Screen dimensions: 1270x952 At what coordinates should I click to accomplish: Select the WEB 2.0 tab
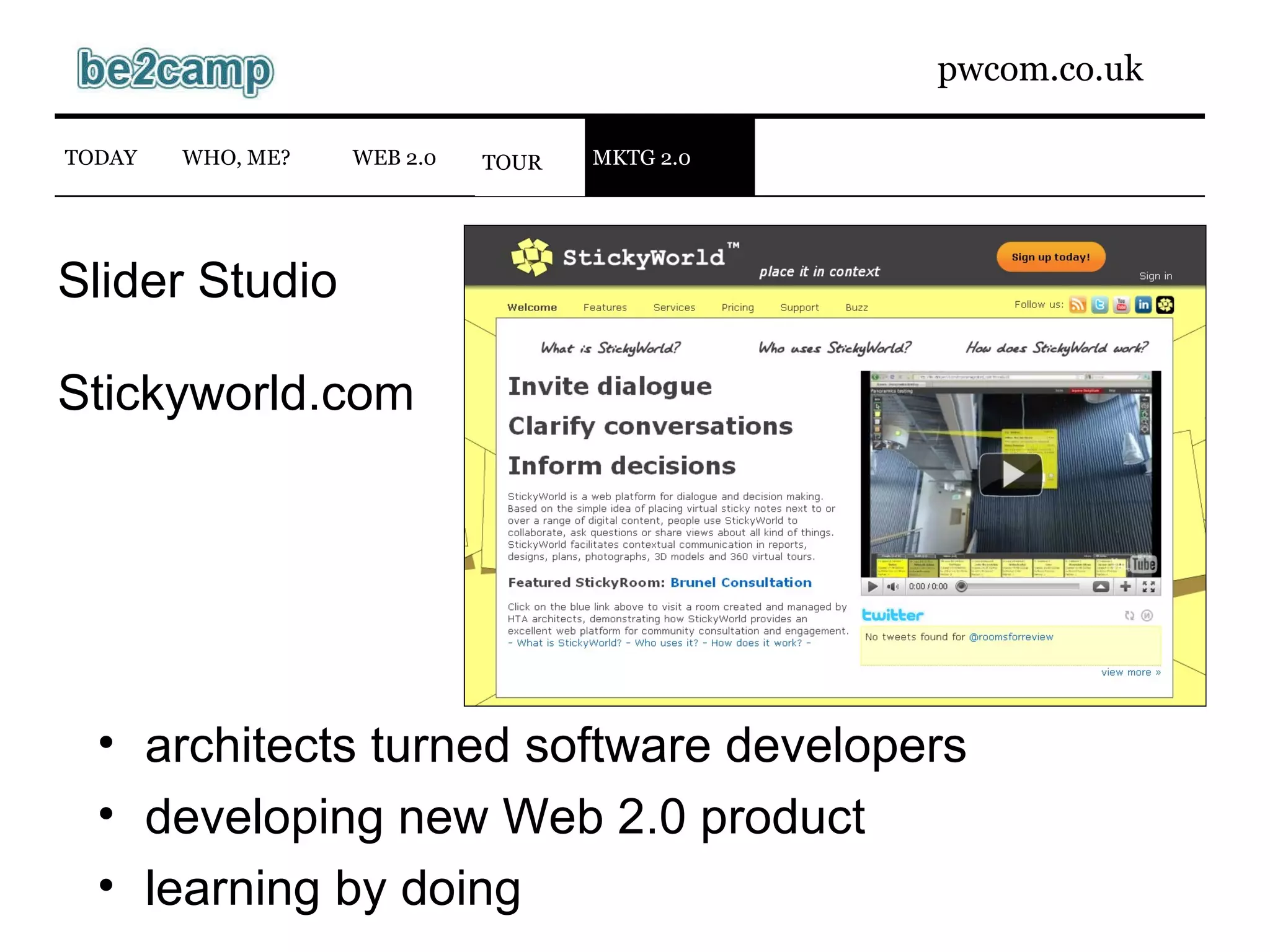(x=394, y=157)
